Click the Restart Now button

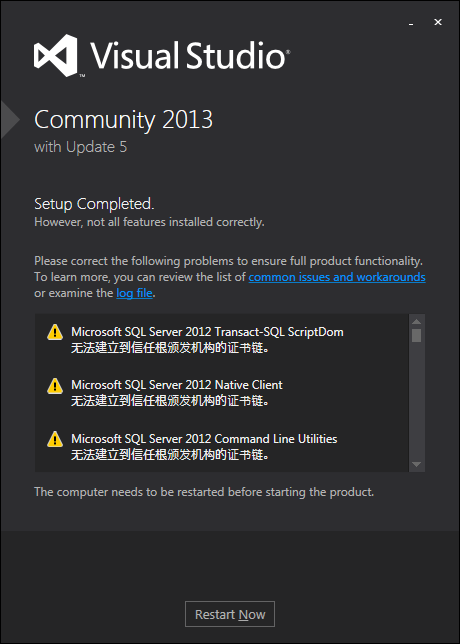(230, 614)
